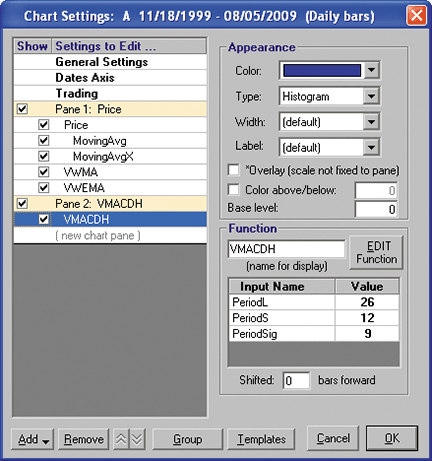
Task: Tick the Color above/below checkbox
Action: [x=233, y=190]
